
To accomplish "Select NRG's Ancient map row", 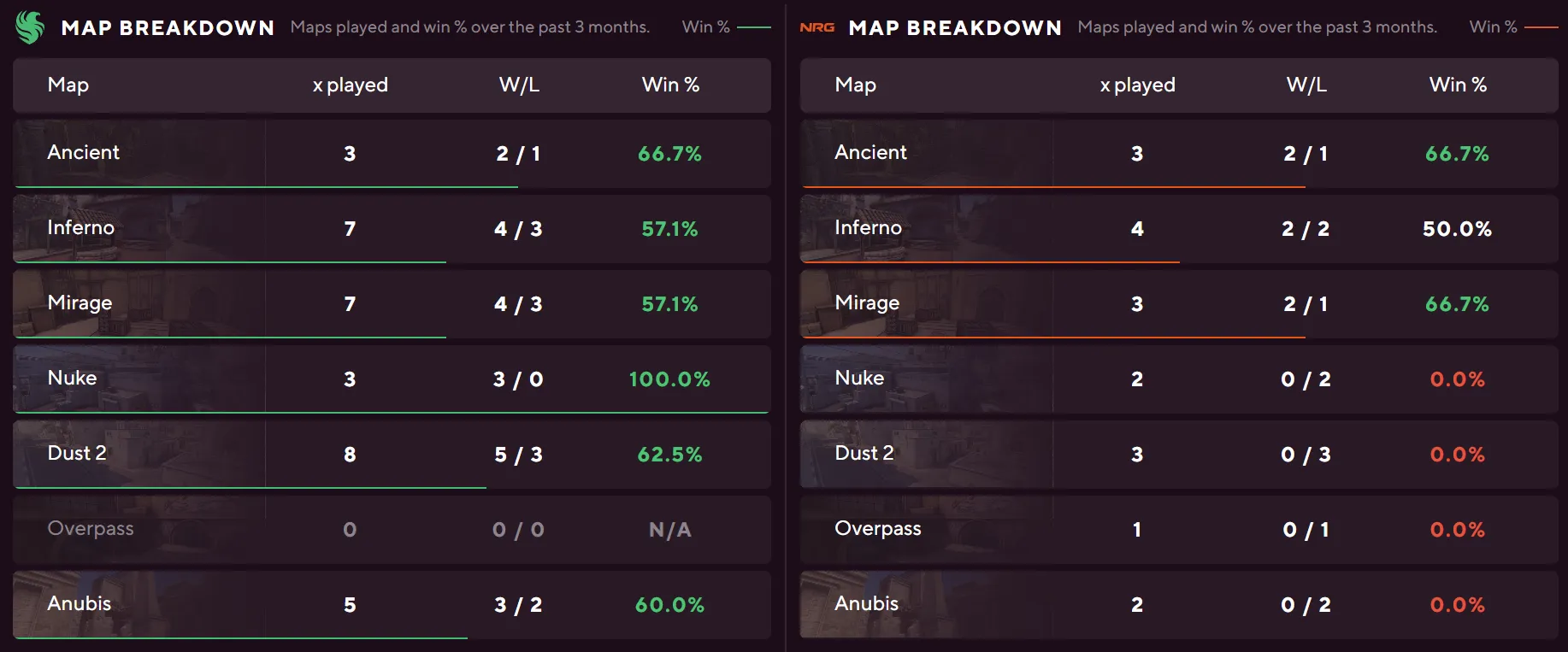I will [1178, 154].
